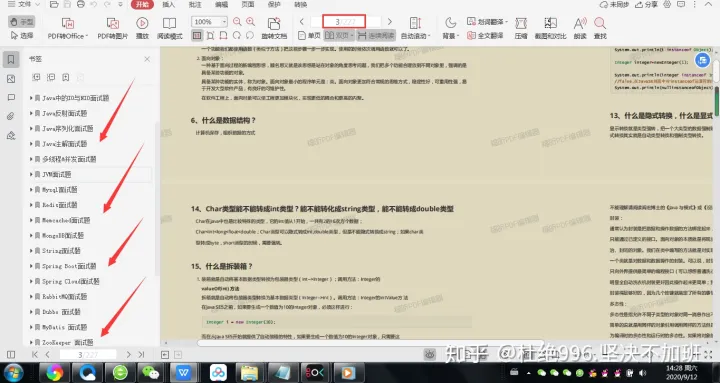720x383 pixels.
Task: Open 截图和对比 screenshot and compare tool
Action: (550, 28)
